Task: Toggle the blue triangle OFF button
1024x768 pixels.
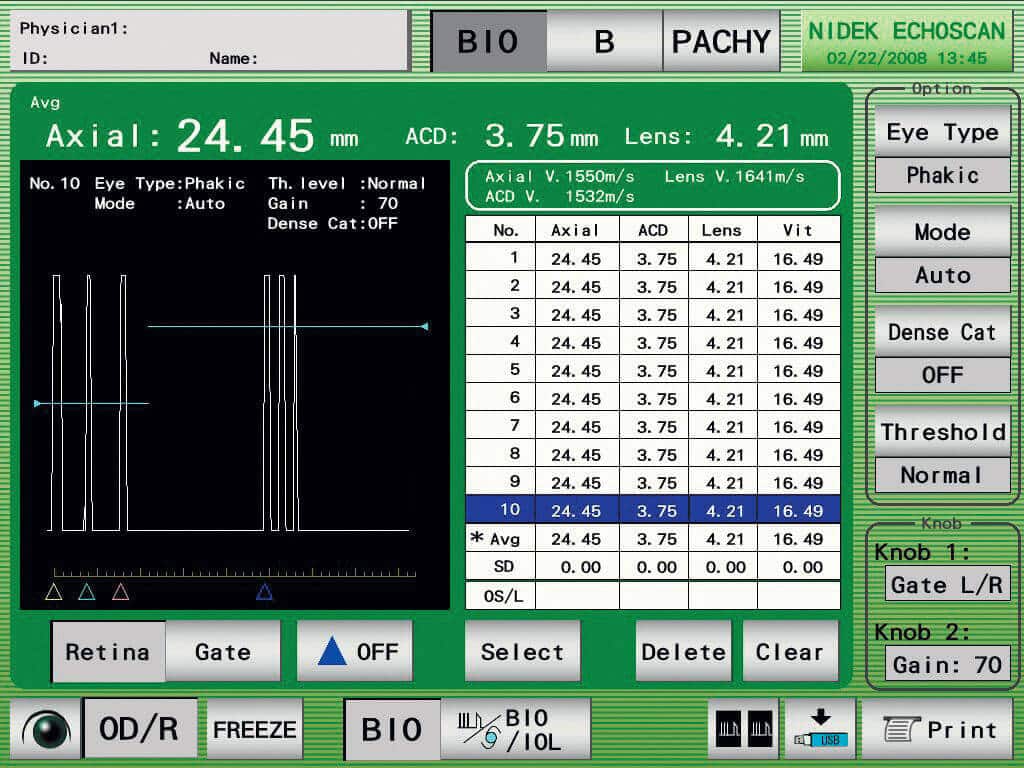Action: tap(355, 652)
